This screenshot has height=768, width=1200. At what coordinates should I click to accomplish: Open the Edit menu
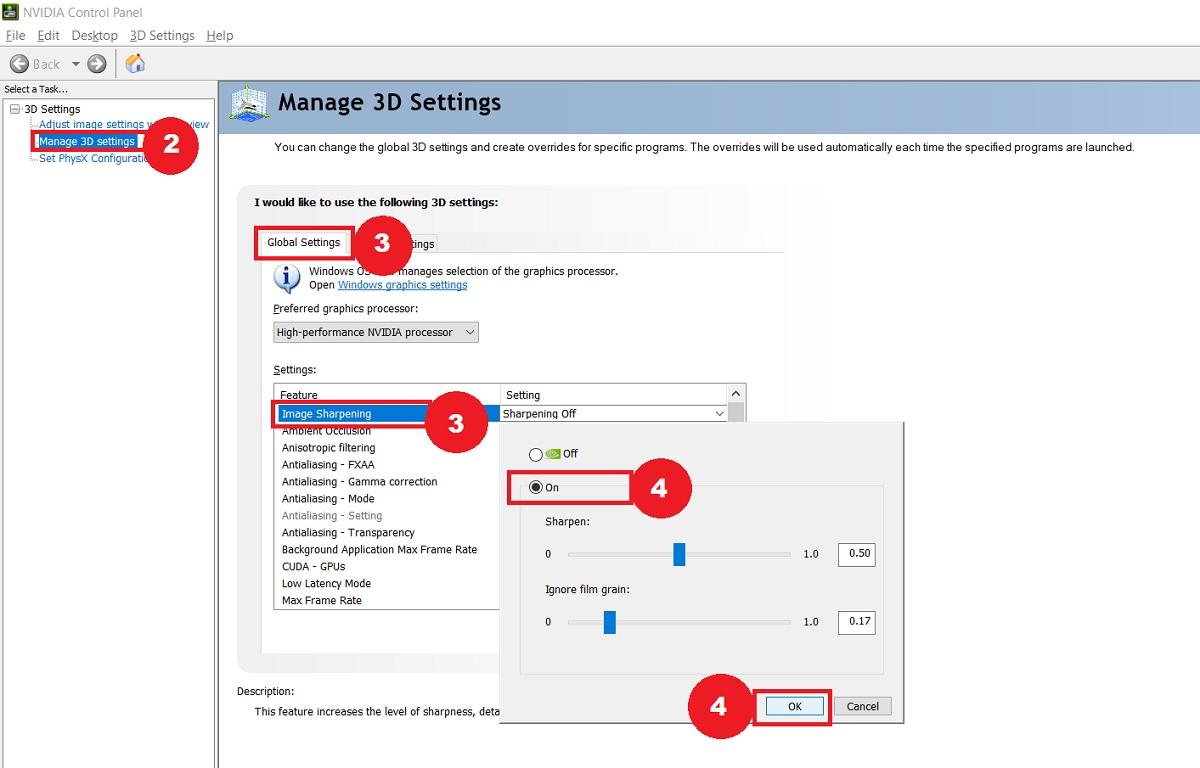[48, 35]
